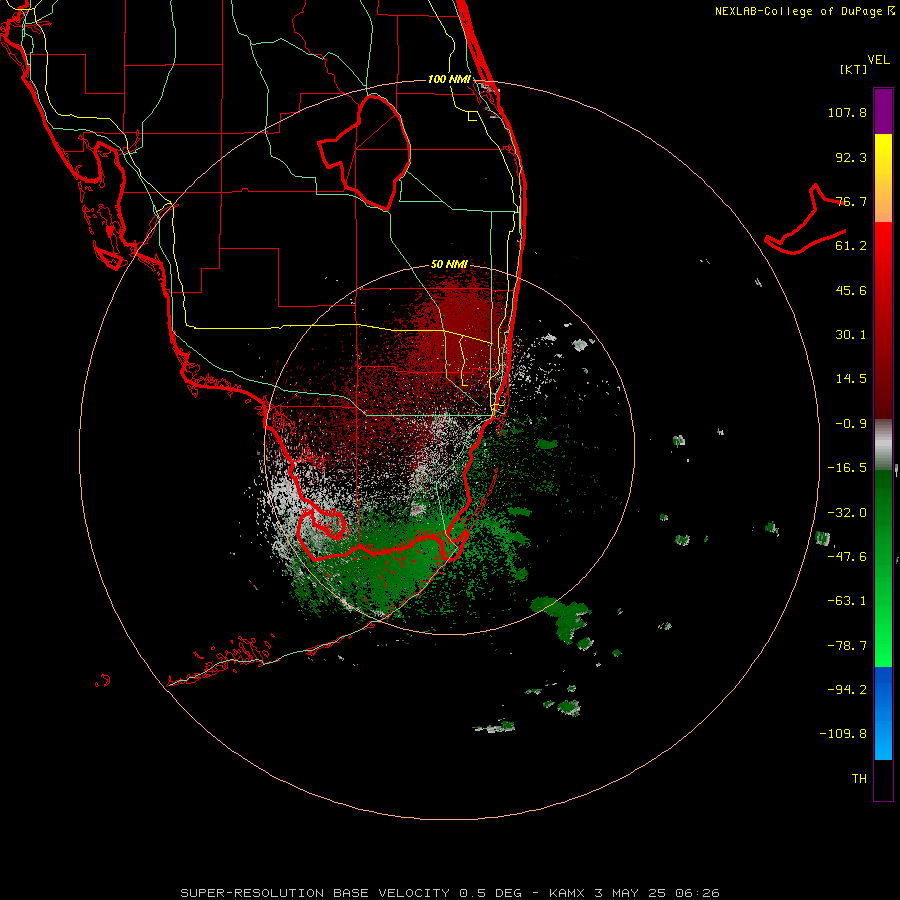Click the TH legend label
Image resolution: width=900 pixels, height=900 pixels.
coord(859,779)
